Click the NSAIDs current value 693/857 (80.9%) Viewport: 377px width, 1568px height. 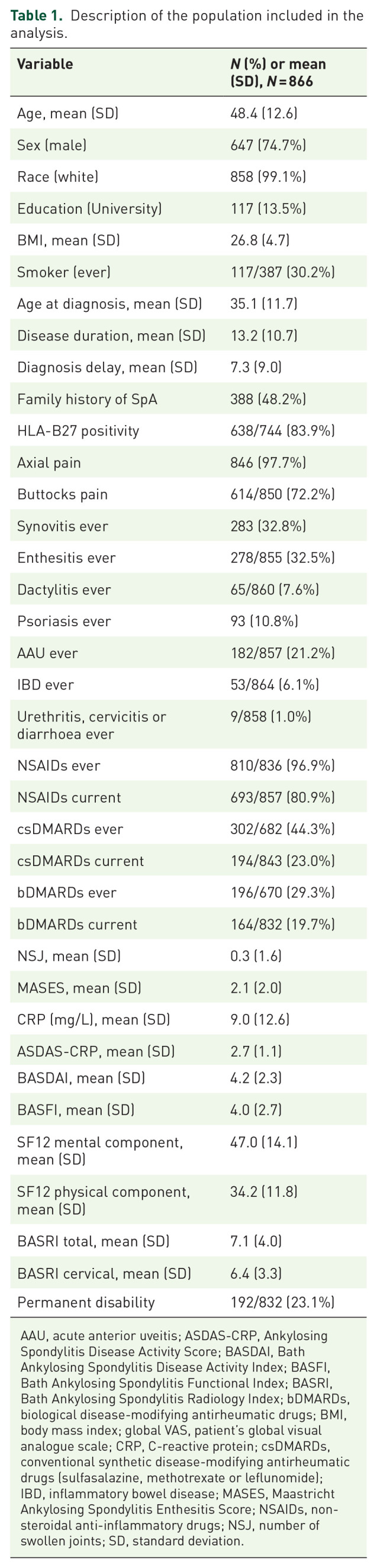[x=282, y=797]
